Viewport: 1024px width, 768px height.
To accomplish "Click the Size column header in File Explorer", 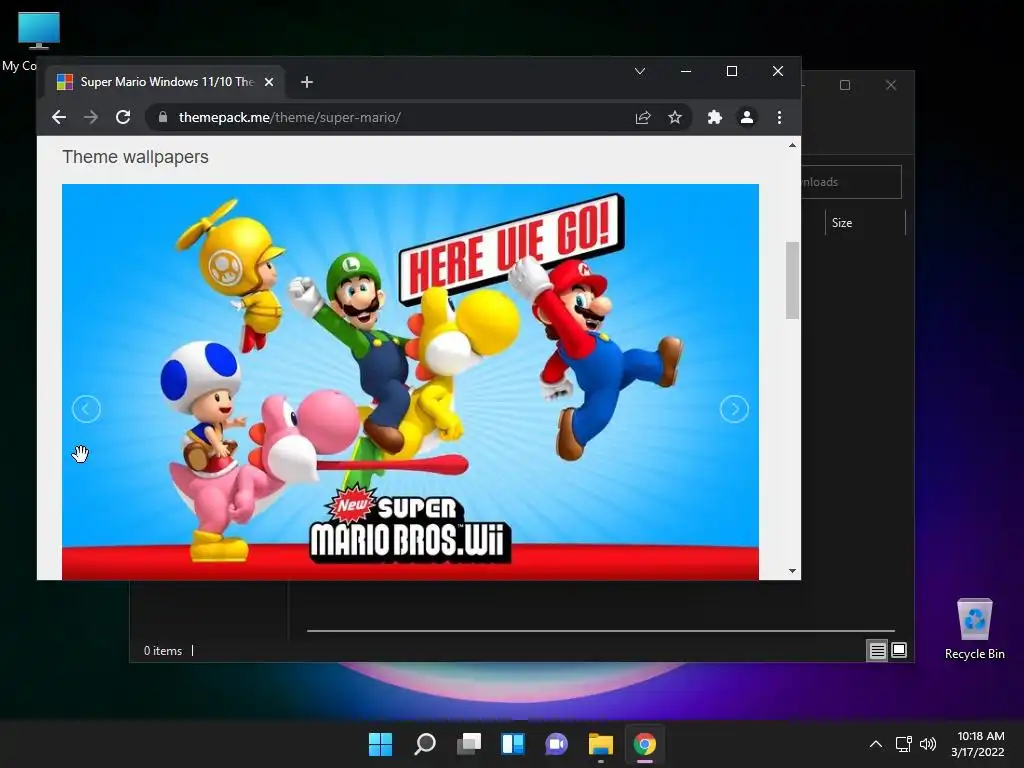I will (865, 223).
